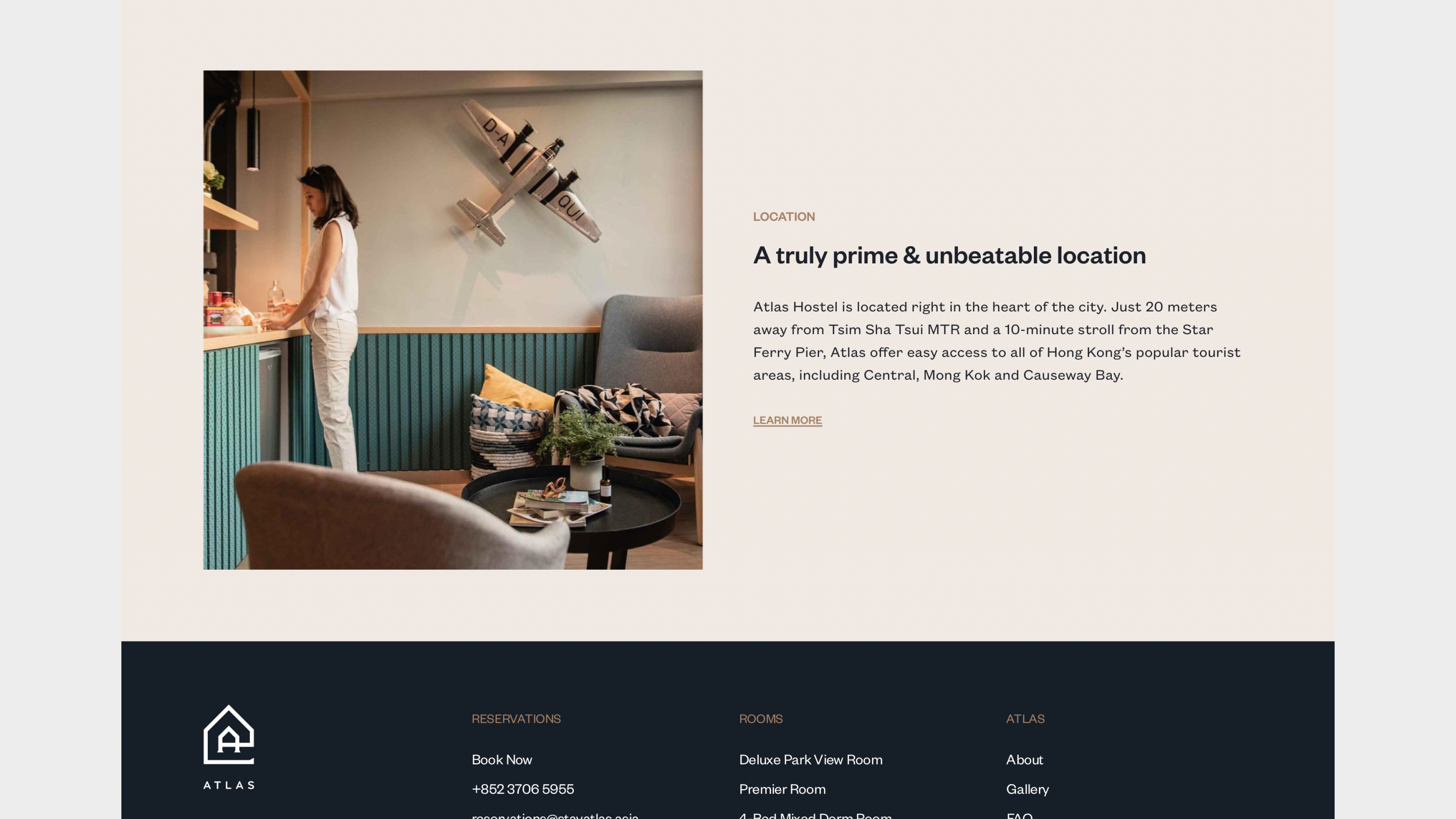Open the Deluxe Park View Room page
Viewport: 1456px width, 819px height.
click(x=810, y=759)
